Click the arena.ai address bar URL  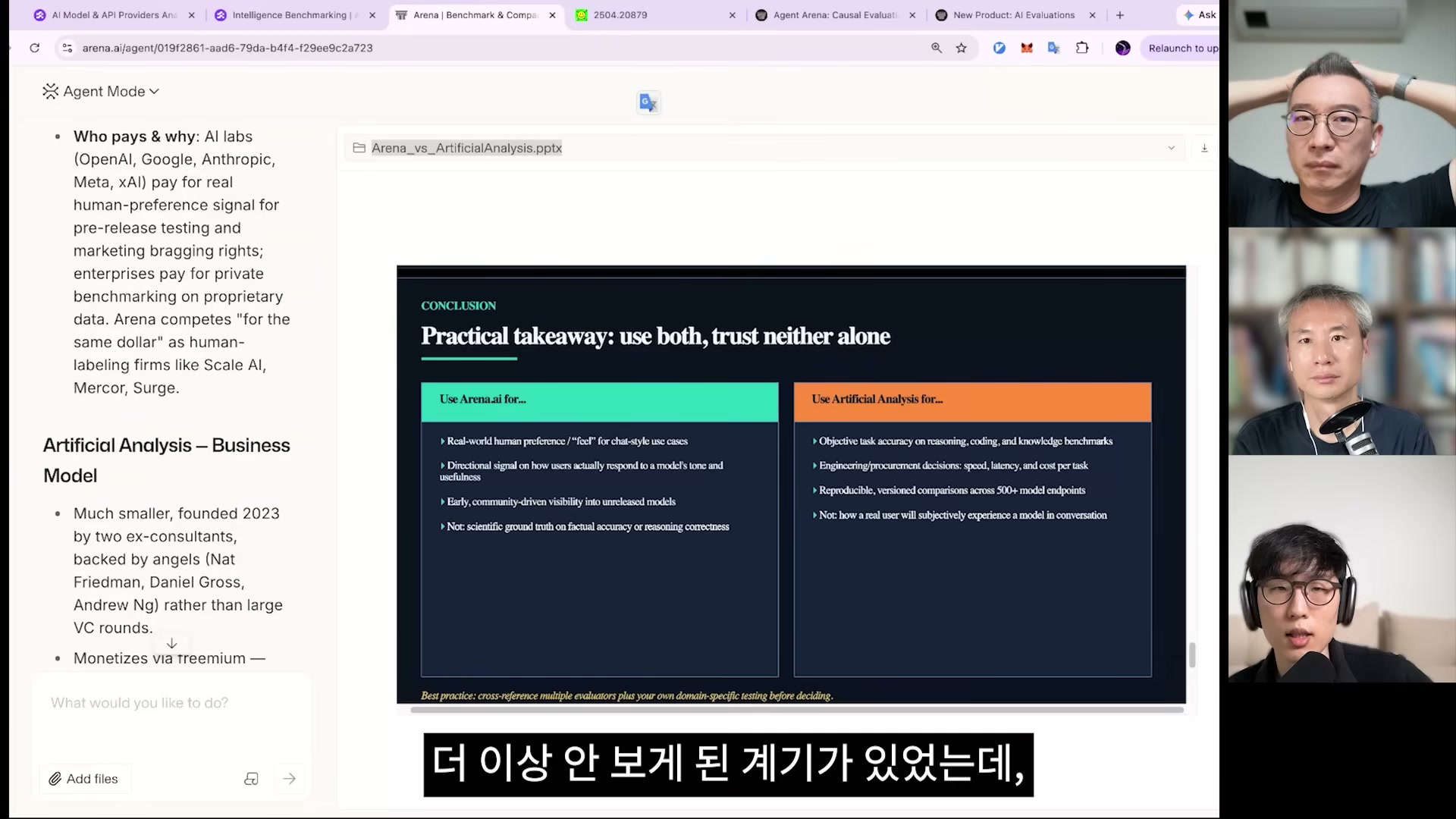click(x=227, y=48)
